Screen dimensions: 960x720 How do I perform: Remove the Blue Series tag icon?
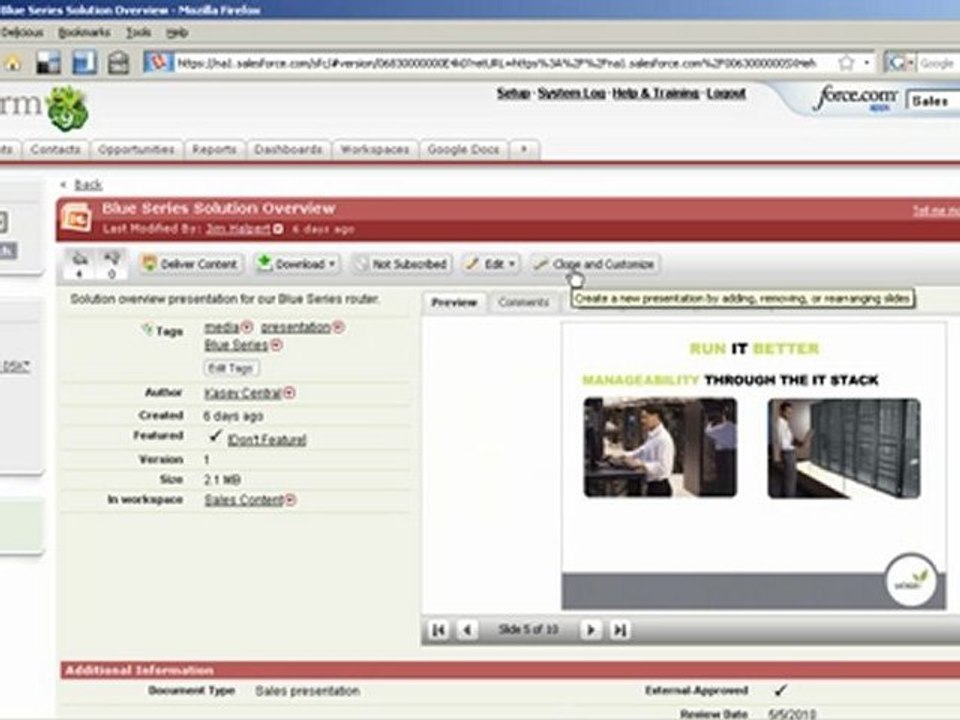[x=276, y=345]
